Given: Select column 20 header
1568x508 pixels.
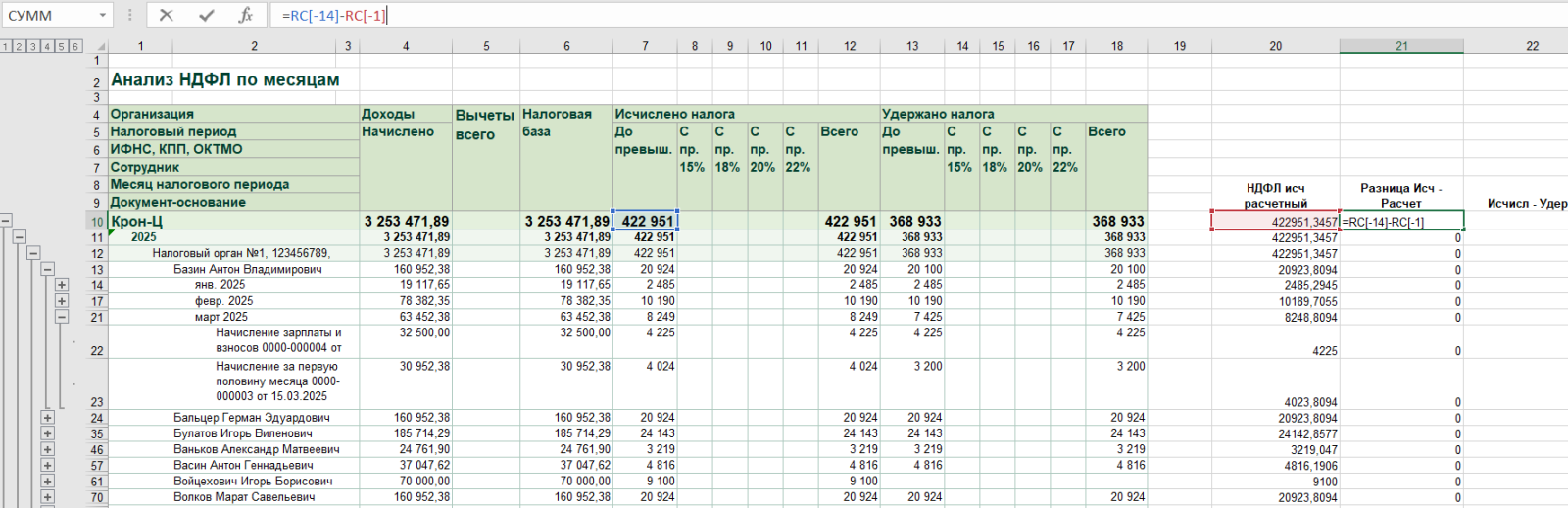Looking at the screenshot, I should point(1275,46).
